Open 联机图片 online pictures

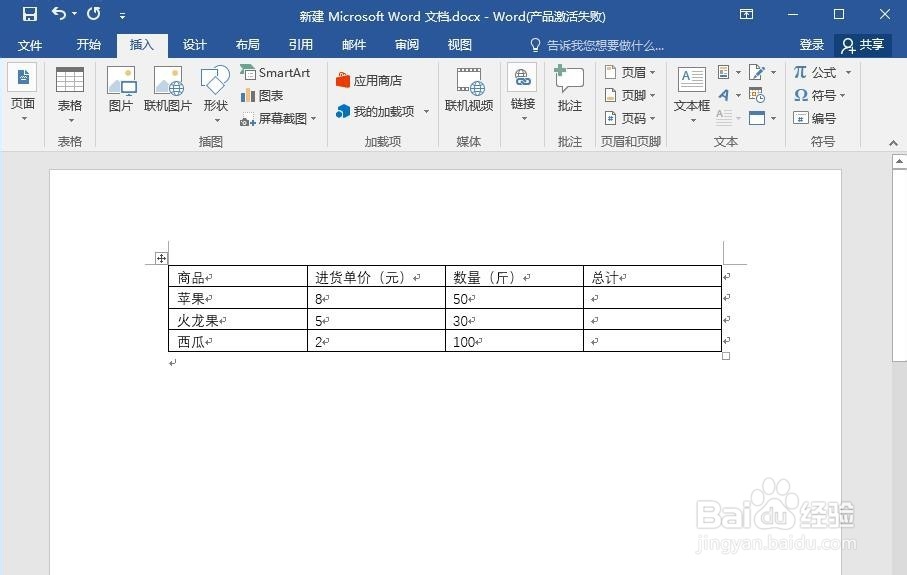168,89
